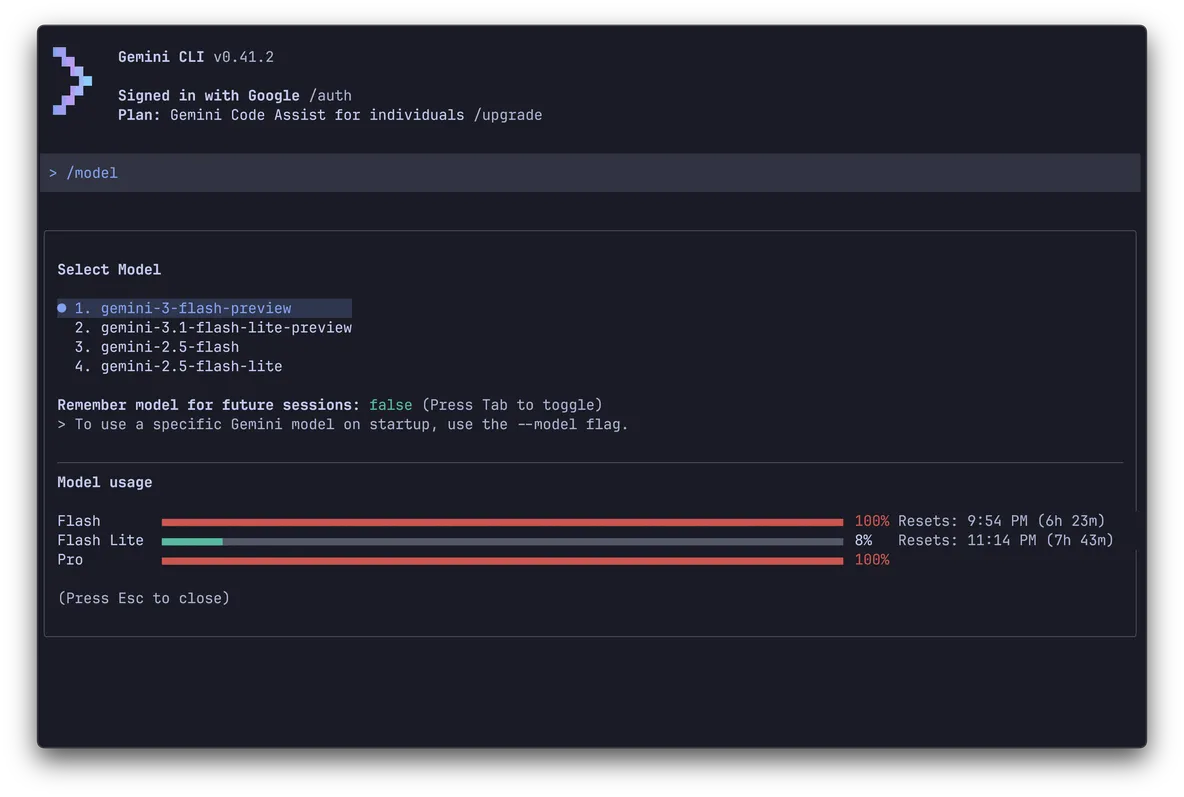Image resolution: width=1184 pixels, height=797 pixels.
Task: Click the Pro usage progress bar
Action: (502, 561)
